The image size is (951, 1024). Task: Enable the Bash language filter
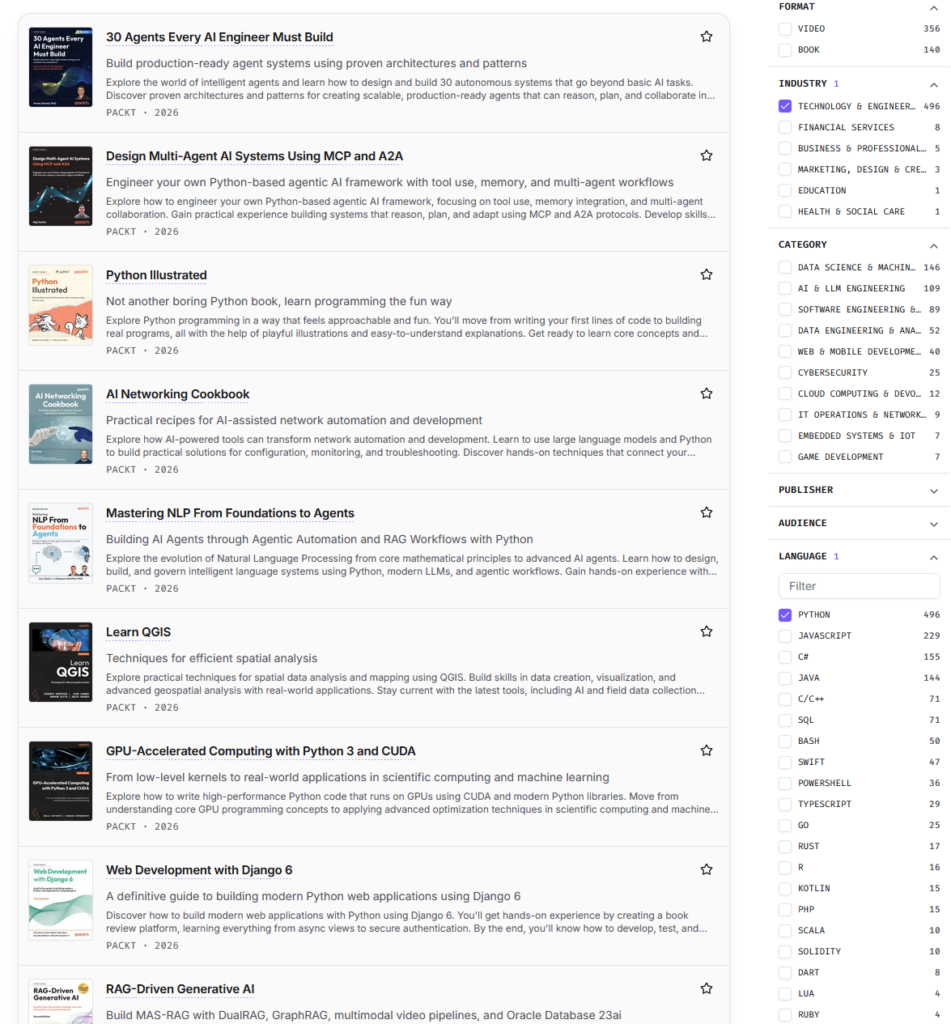785,741
